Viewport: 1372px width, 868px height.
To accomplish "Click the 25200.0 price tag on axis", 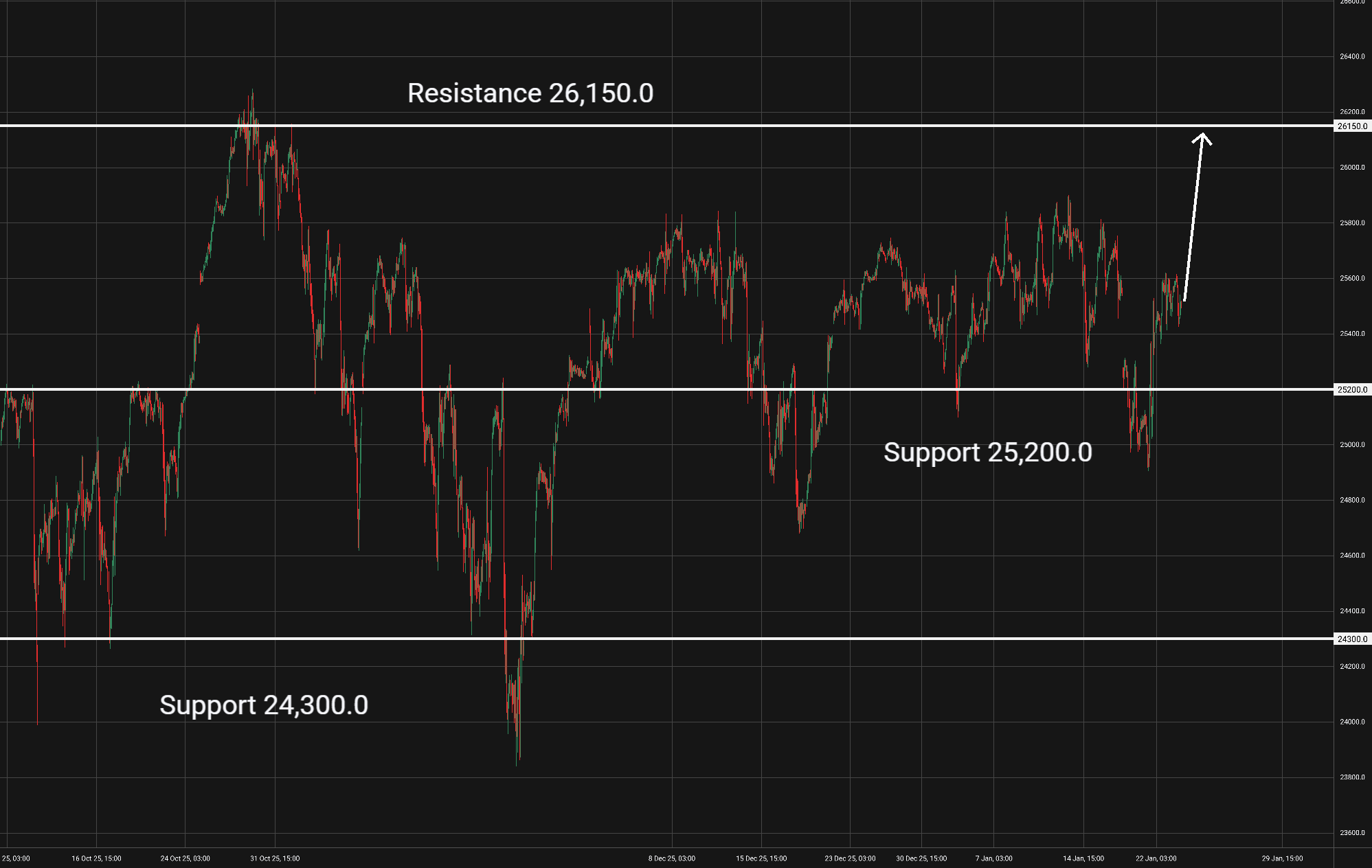I will point(1352,389).
